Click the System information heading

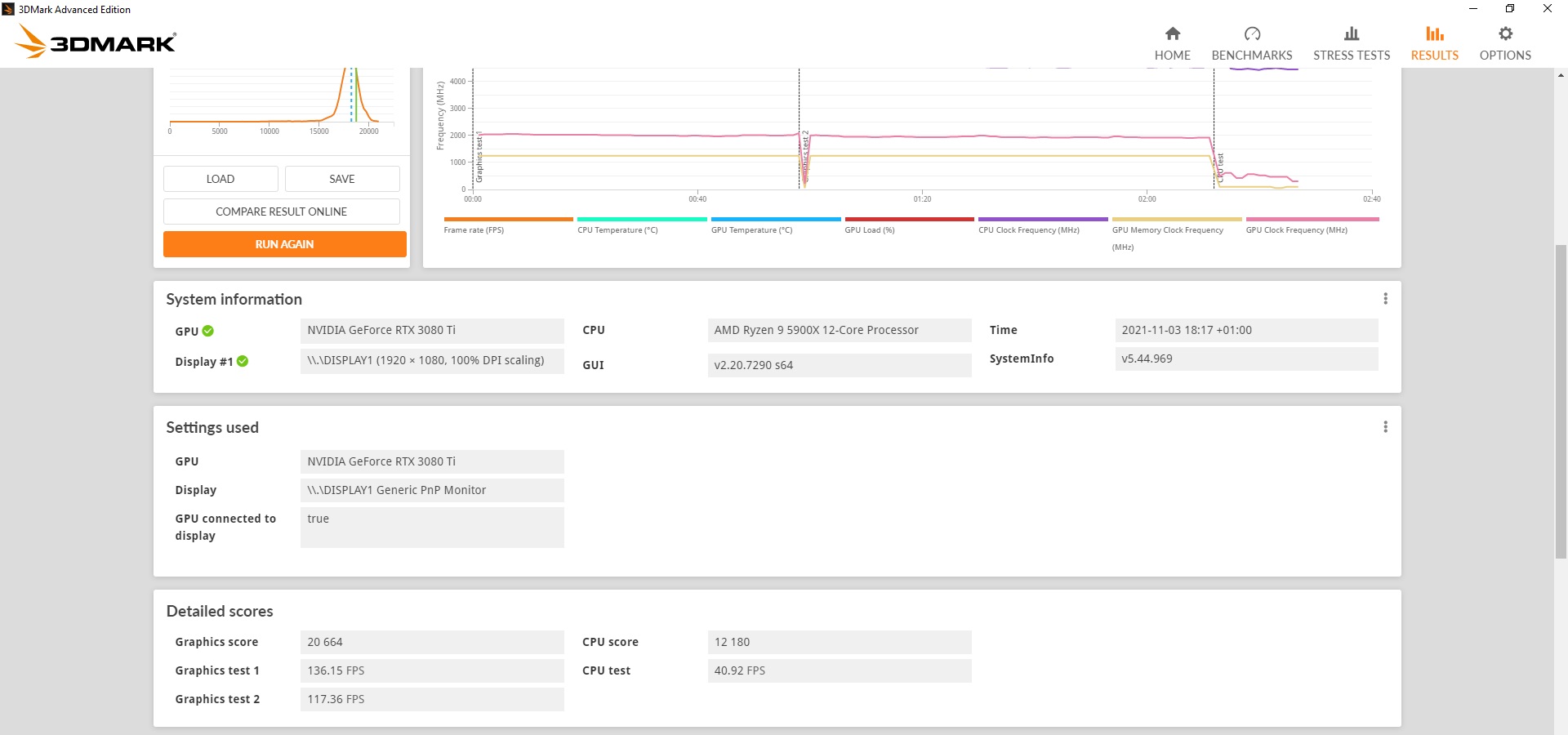point(234,299)
